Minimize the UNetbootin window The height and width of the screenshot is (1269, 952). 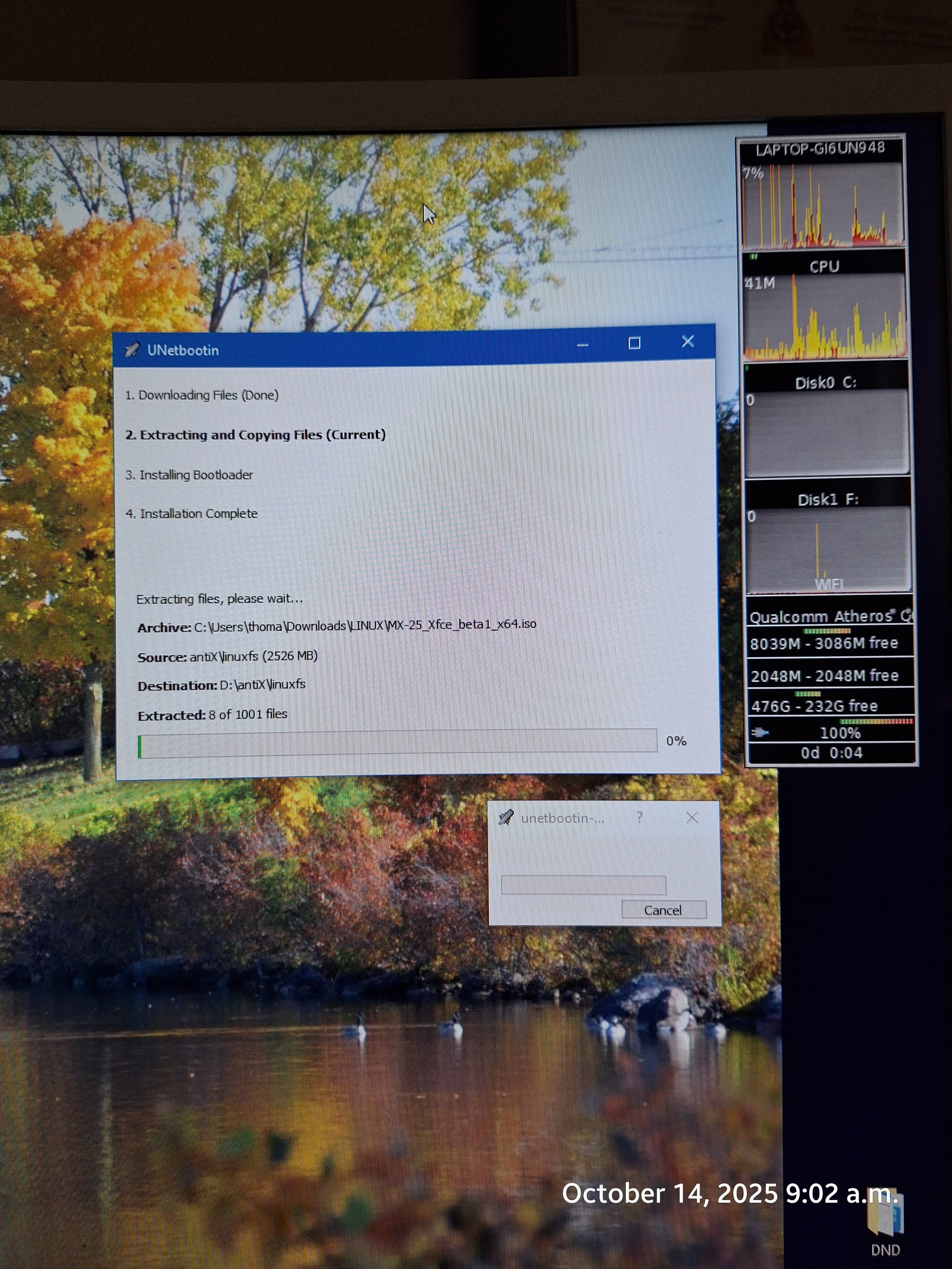click(x=582, y=345)
